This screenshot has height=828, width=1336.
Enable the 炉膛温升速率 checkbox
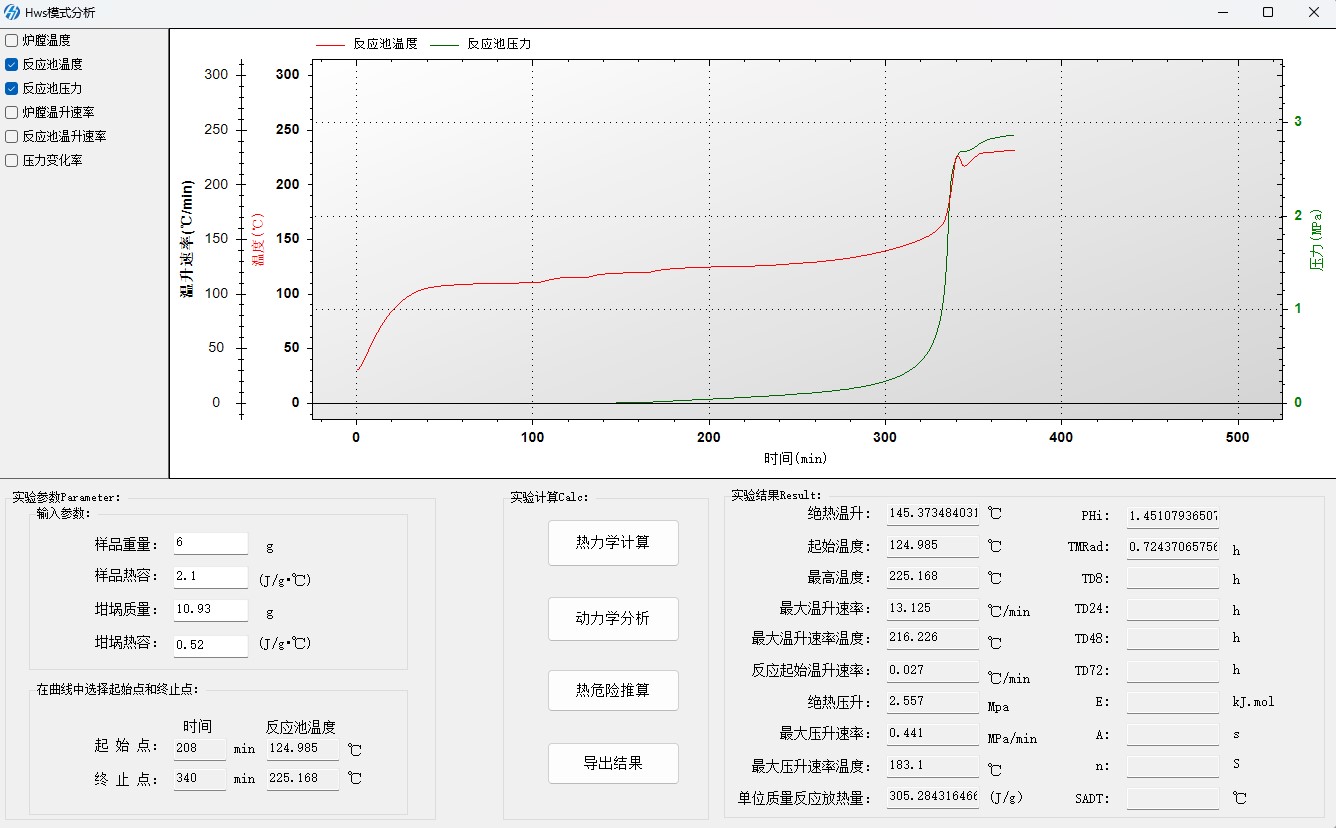pyautogui.click(x=12, y=113)
